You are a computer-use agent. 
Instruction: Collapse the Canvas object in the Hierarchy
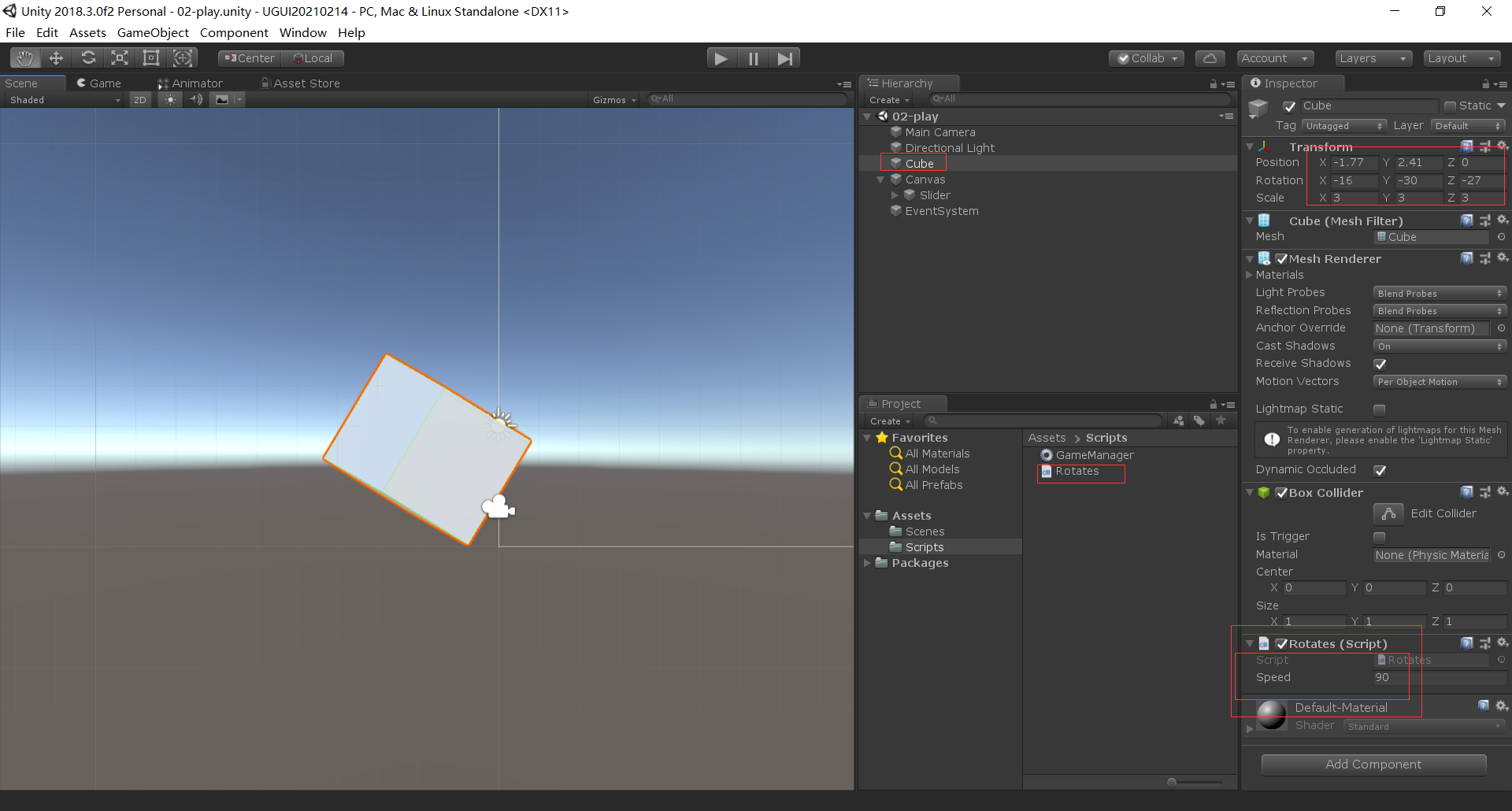click(880, 179)
